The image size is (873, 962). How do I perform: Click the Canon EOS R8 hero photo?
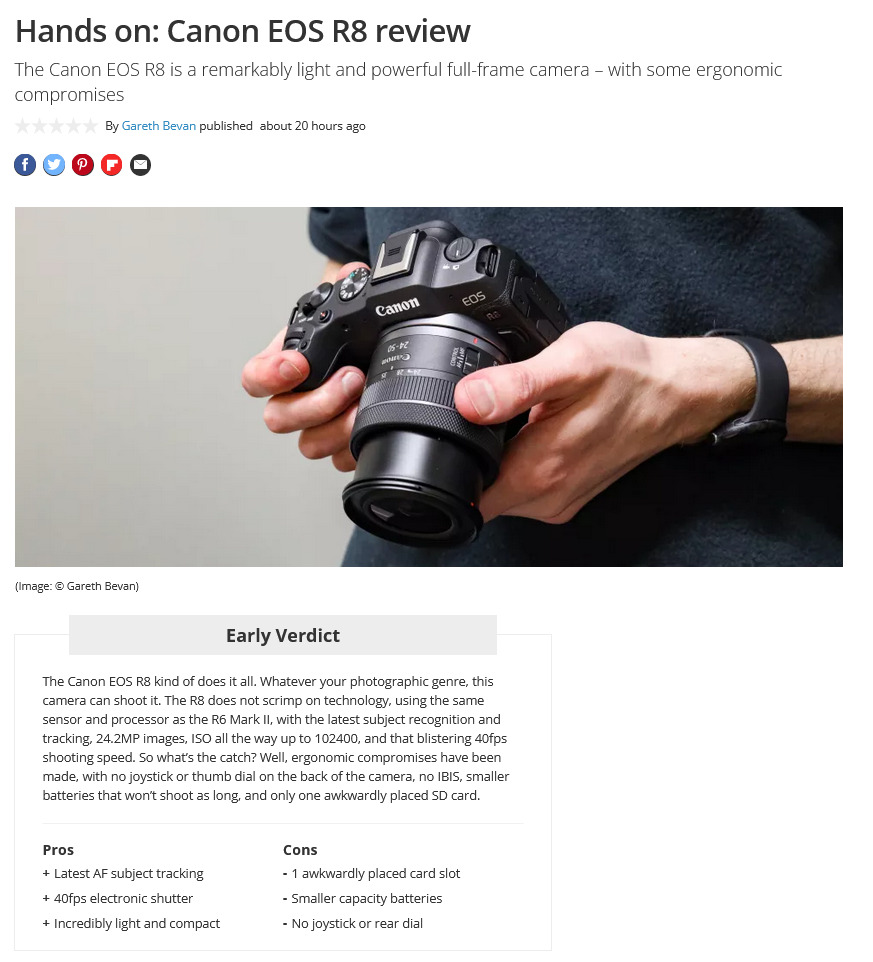click(x=429, y=387)
